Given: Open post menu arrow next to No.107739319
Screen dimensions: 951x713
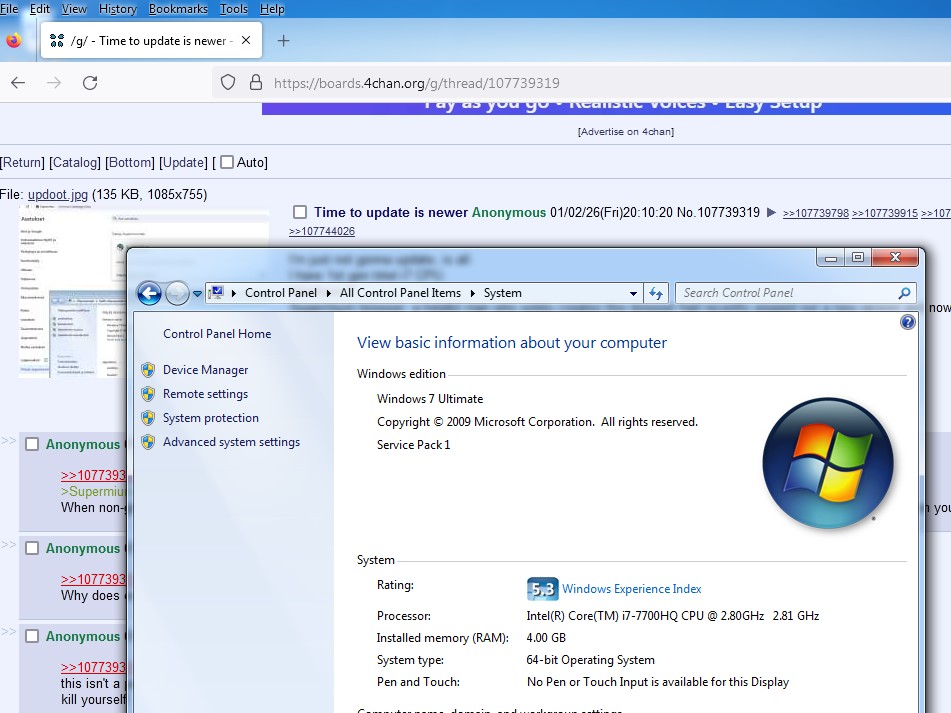Looking at the screenshot, I should pyautogui.click(x=771, y=212).
